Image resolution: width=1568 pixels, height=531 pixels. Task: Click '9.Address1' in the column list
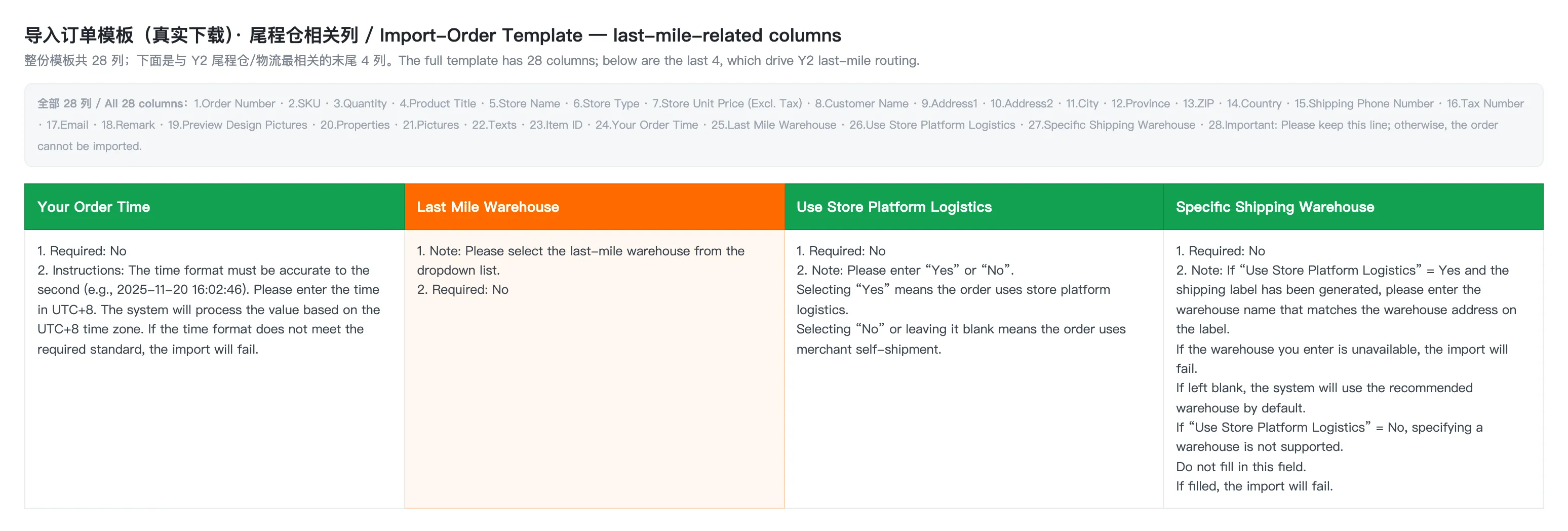point(950,103)
